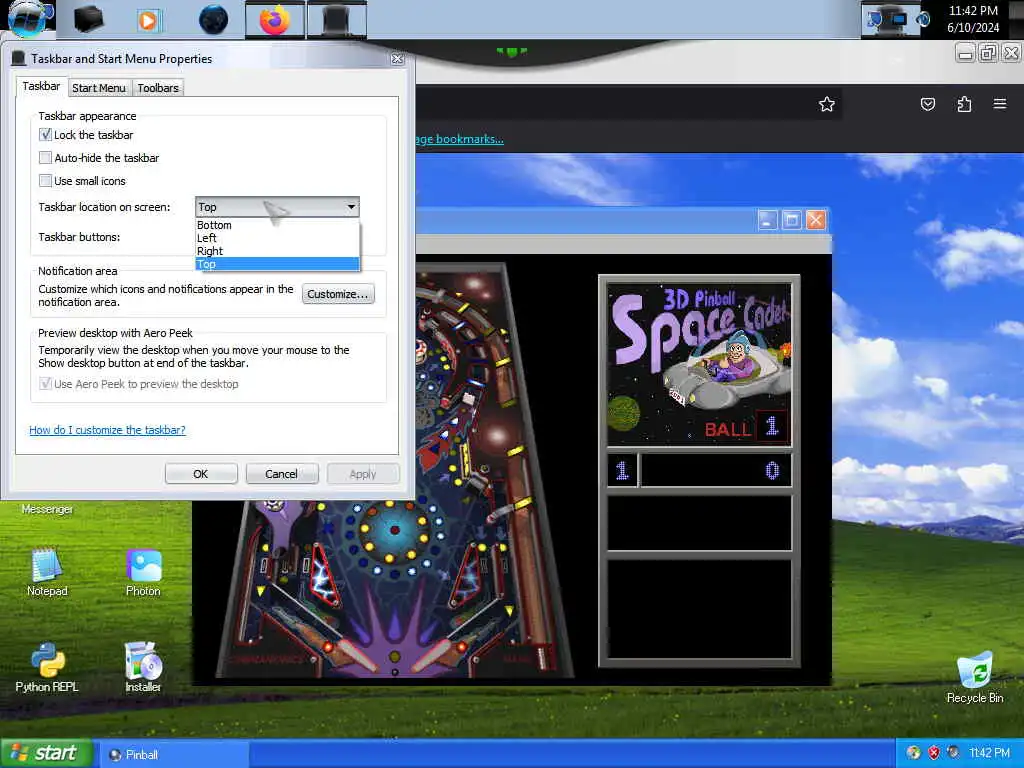This screenshot has height=768, width=1024.
Task: Maximize the Pinball window
Action: click(792, 220)
